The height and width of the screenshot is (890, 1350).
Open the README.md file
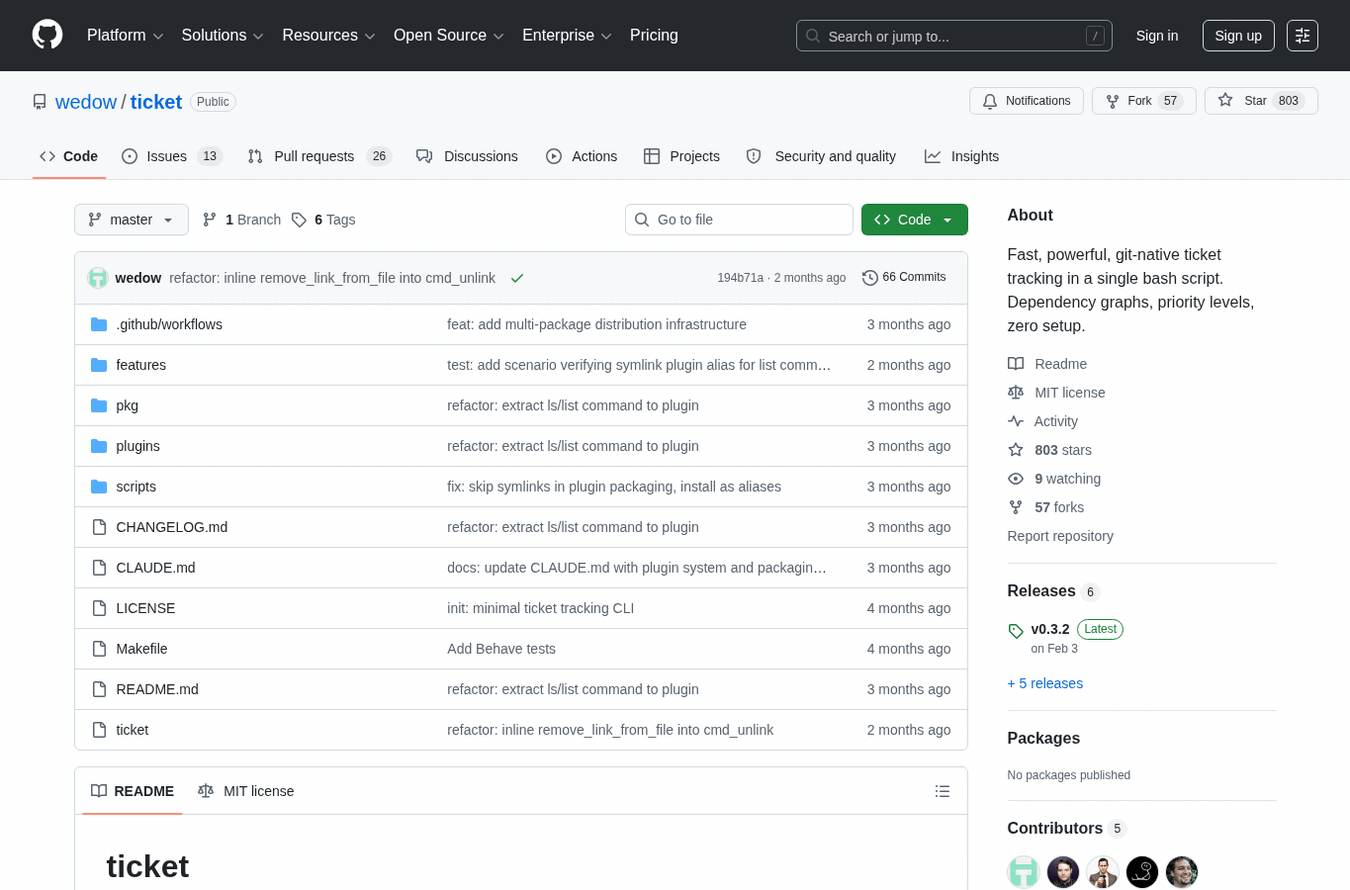point(157,689)
